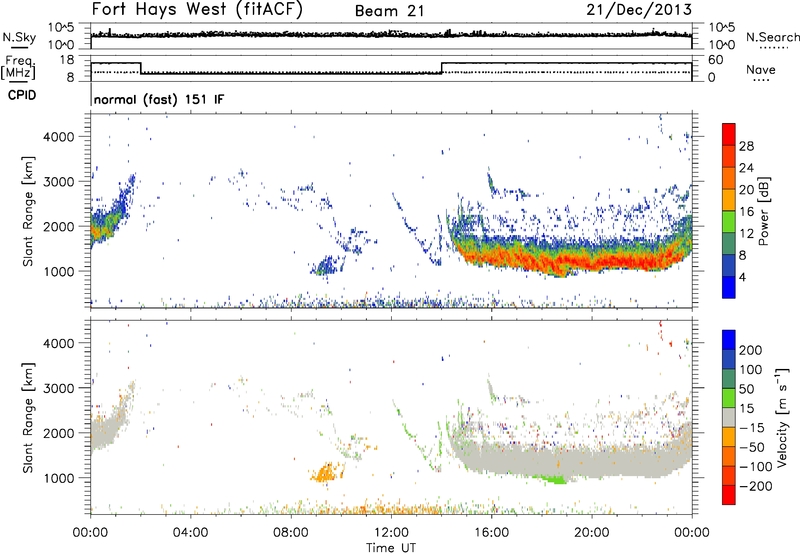Image resolution: width=800 pixels, height=554 pixels.
Task: Click the 'Velocity [m s⁻¹]' colorbar label
Action: [781, 417]
